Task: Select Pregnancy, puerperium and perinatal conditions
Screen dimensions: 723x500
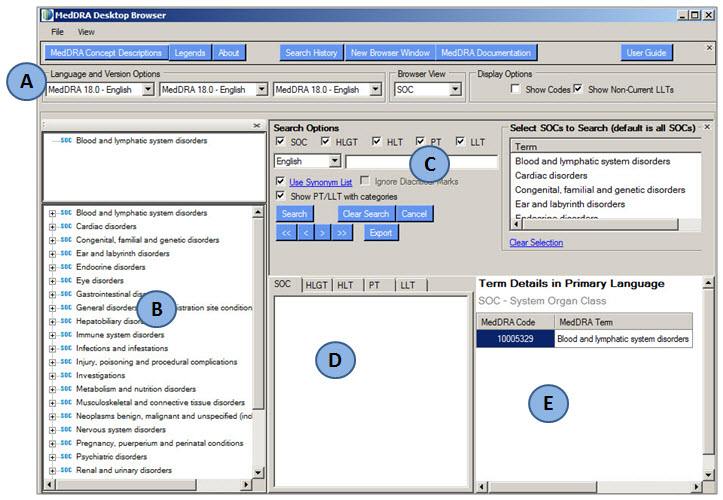Action: pyautogui.click(x=160, y=443)
